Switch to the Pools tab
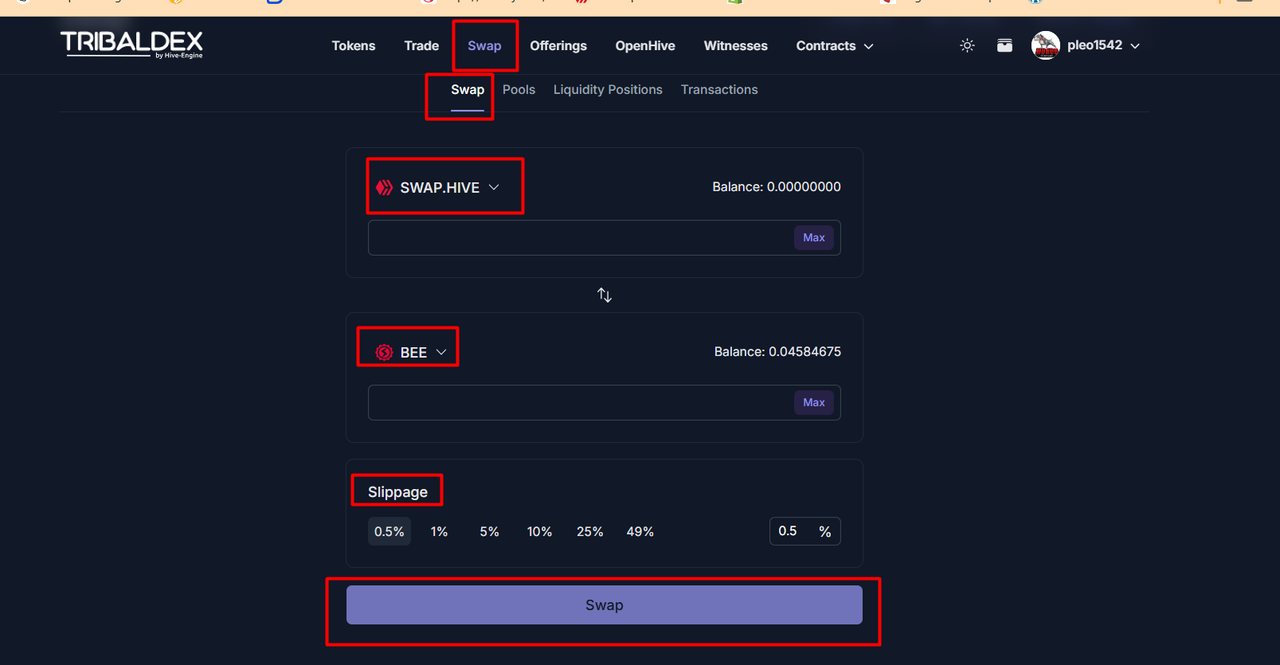The image size is (1280, 665). [519, 90]
